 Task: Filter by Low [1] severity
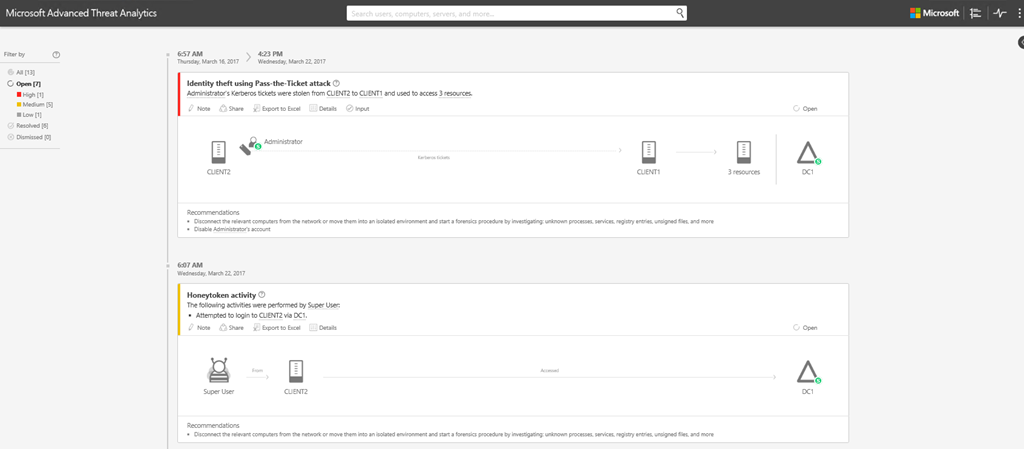(x=29, y=115)
